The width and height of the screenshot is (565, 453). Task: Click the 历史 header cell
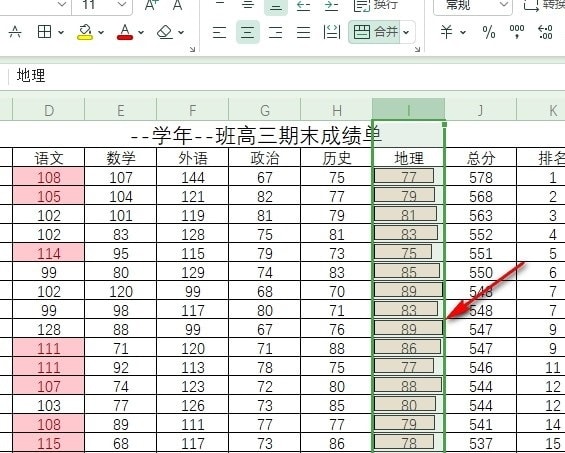point(337,158)
